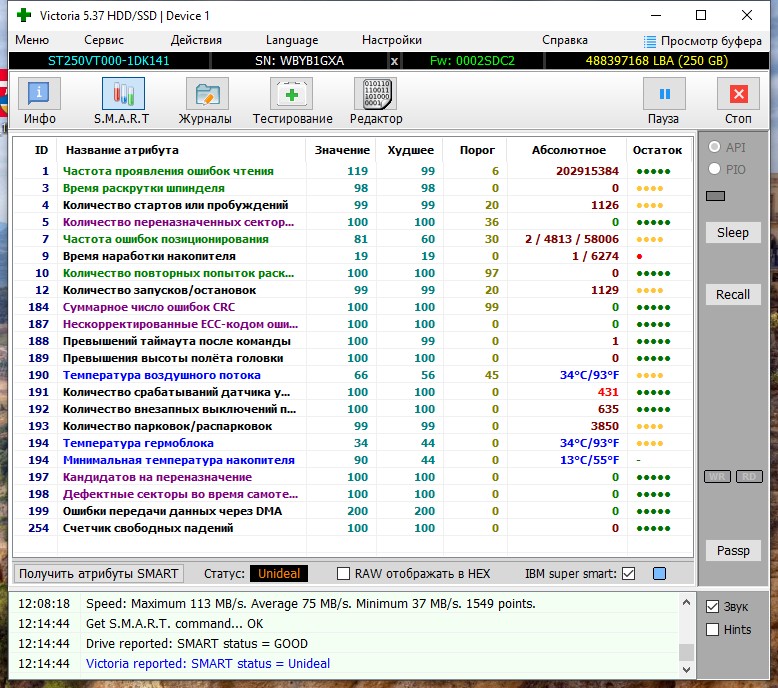Image resolution: width=778 pixels, height=688 pixels.
Task: Click the WR indicator button
Action: click(717, 477)
